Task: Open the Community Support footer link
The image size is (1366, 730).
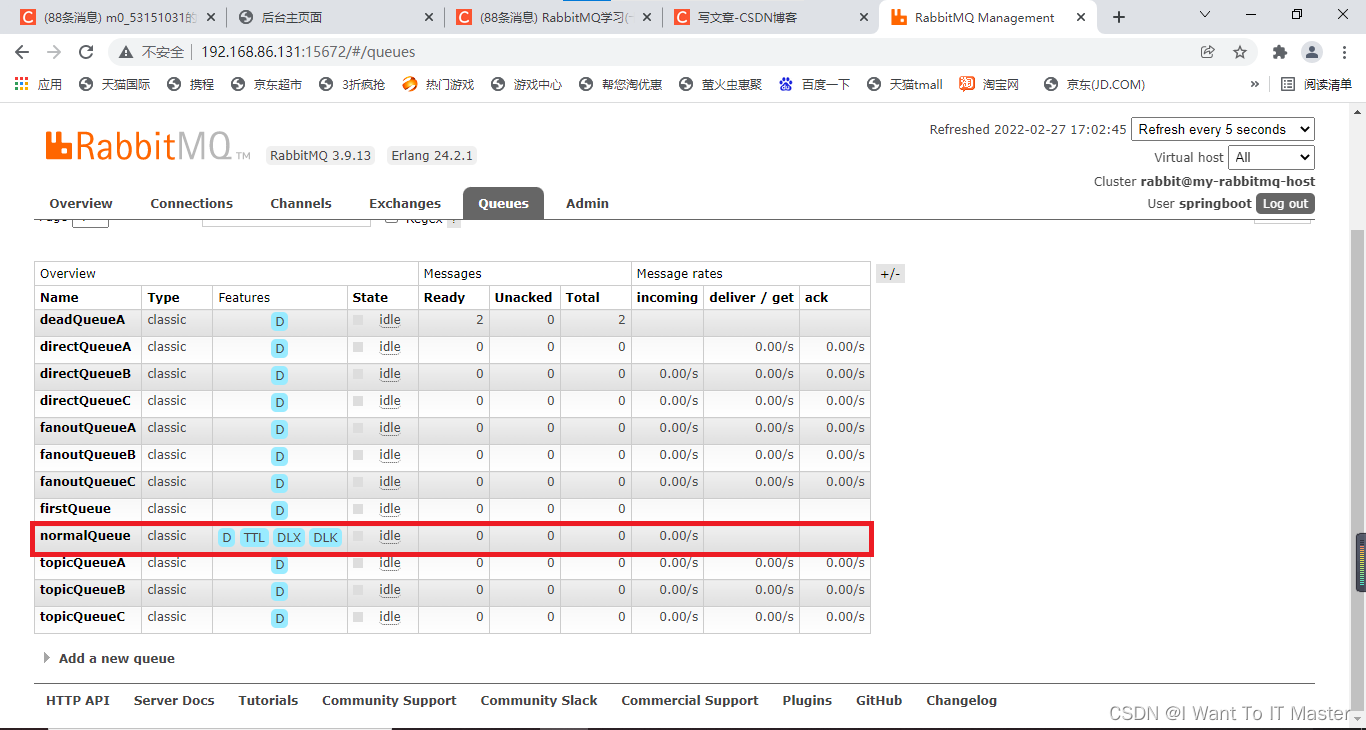Action: 389,700
